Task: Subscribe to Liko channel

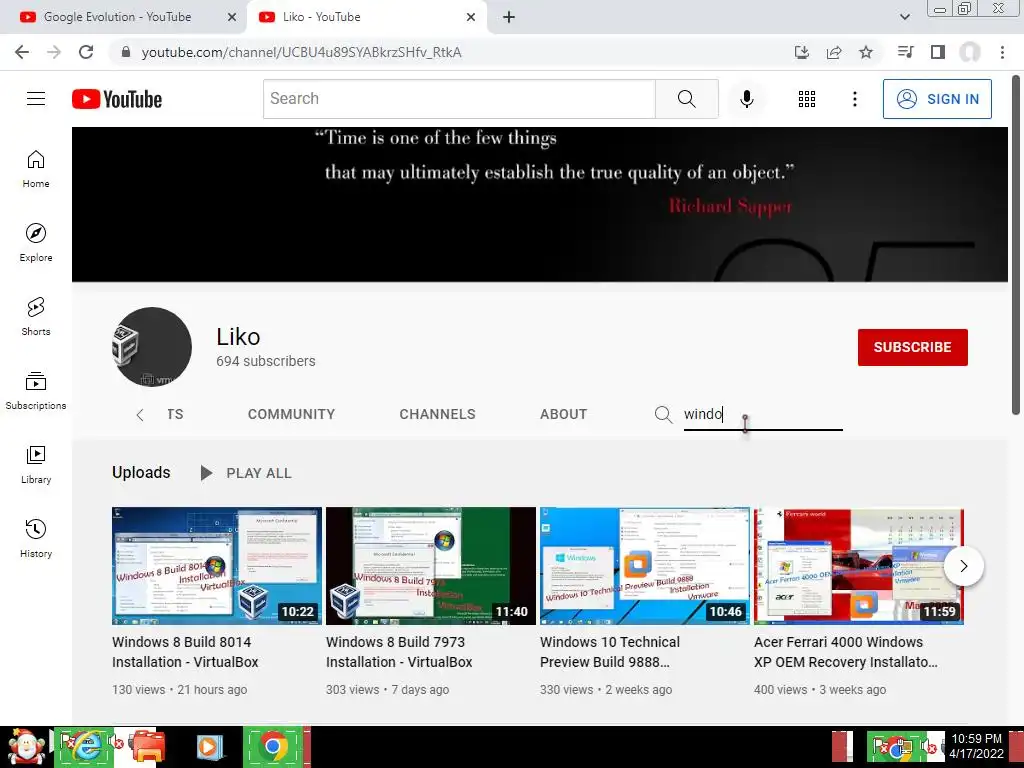Action: pyautogui.click(x=912, y=347)
